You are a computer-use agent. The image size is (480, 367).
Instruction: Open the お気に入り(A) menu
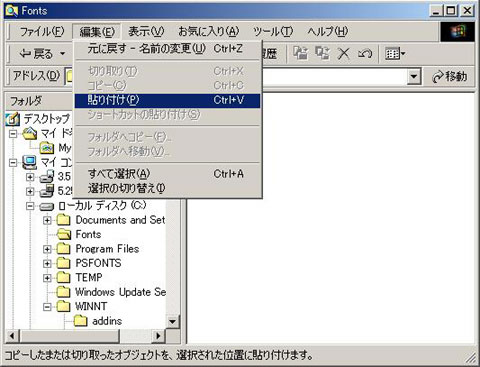[x=209, y=32]
